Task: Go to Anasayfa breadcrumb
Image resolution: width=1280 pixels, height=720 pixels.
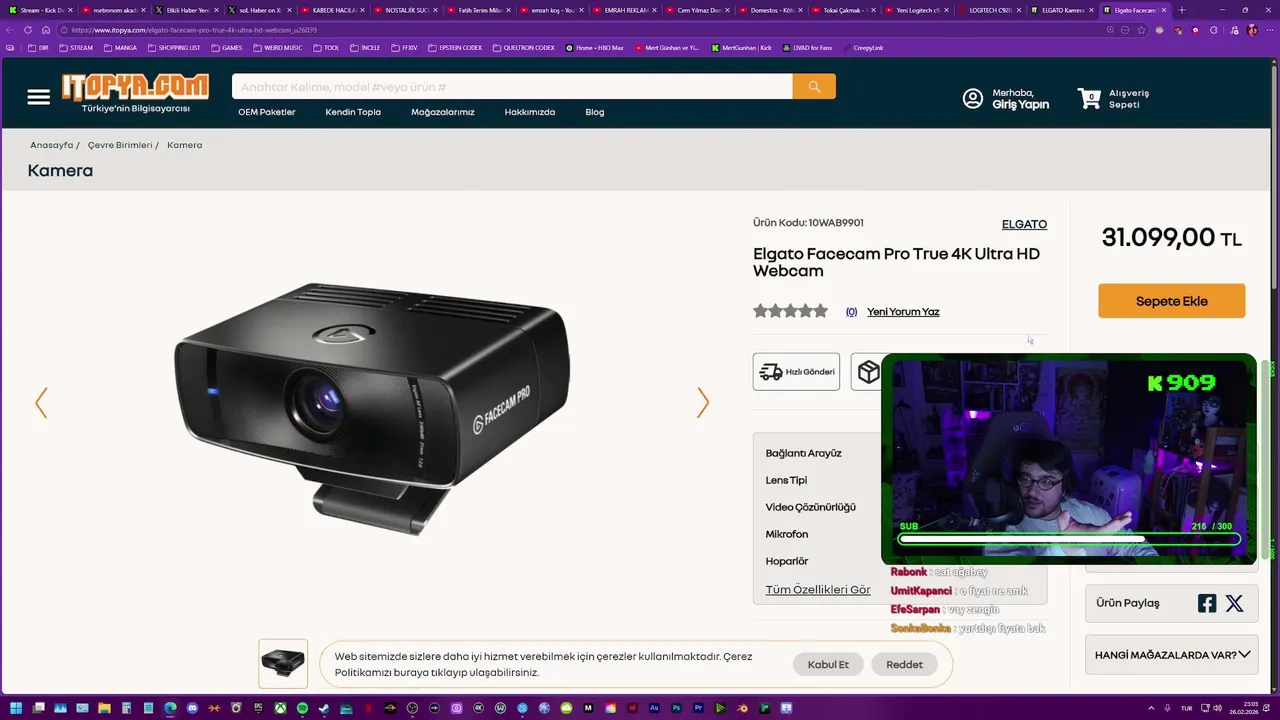Action: click(51, 145)
